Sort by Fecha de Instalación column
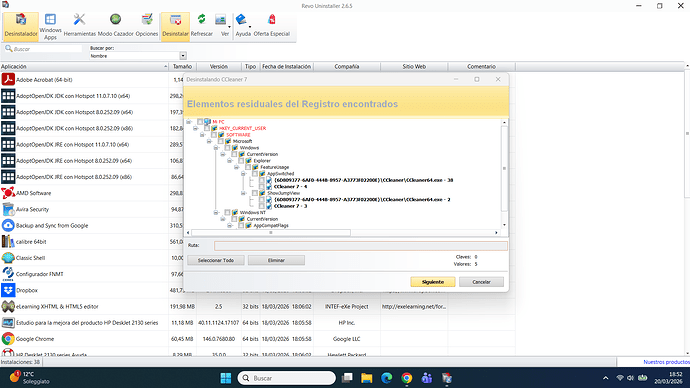 (286, 66)
